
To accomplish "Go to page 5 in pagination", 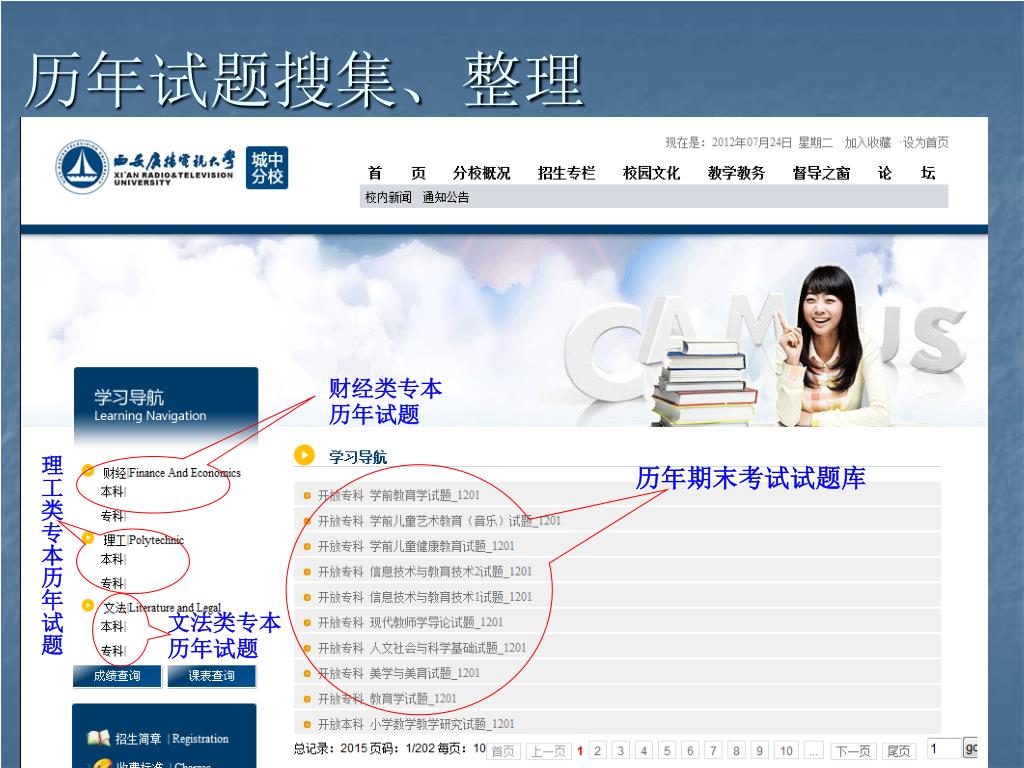I will [x=667, y=751].
